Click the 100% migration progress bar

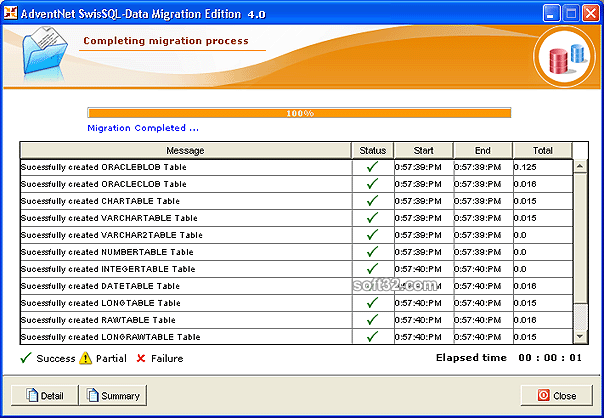pyautogui.click(x=299, y=113)
